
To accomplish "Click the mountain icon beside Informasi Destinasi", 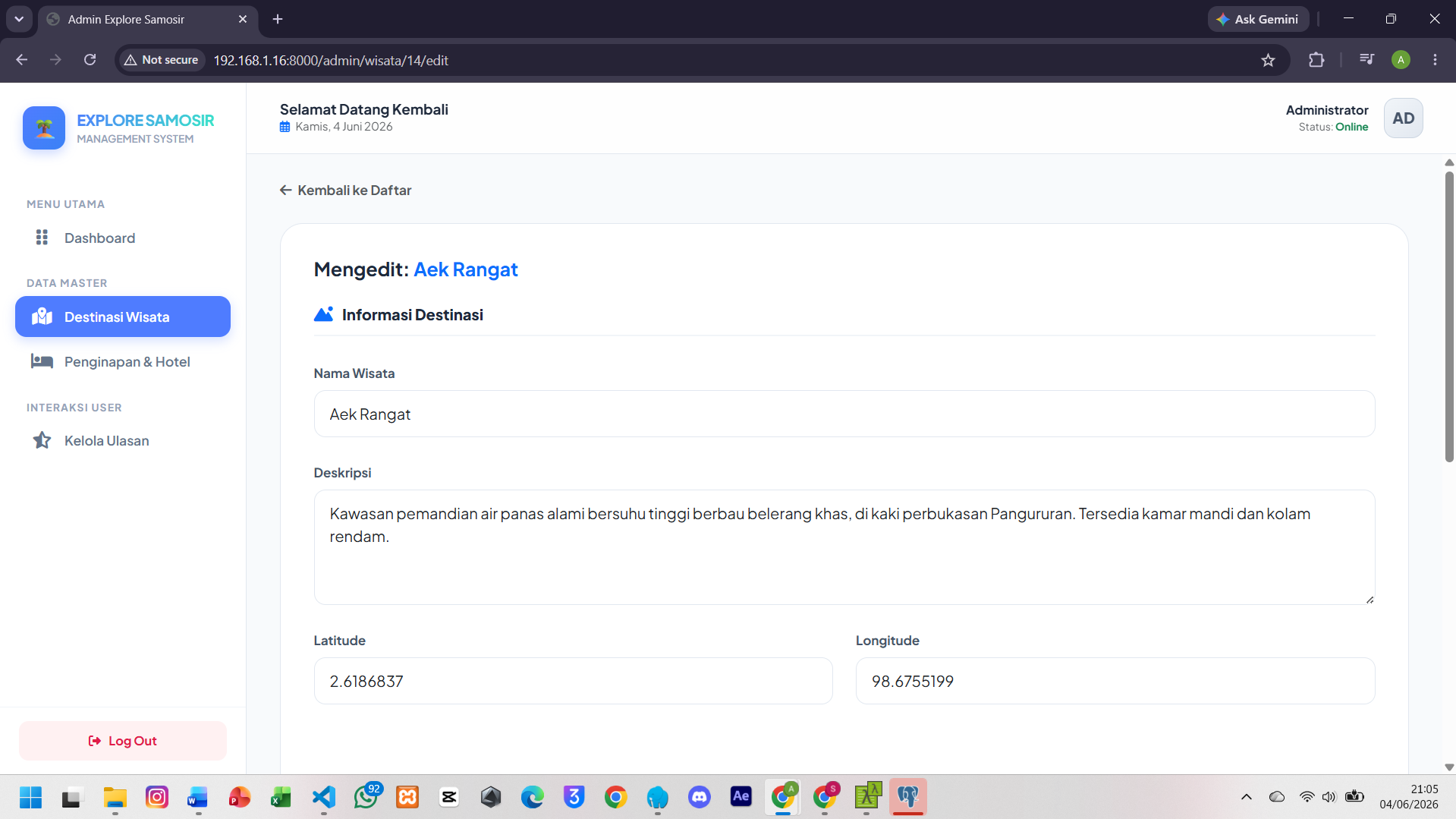I will click(324, 314).
